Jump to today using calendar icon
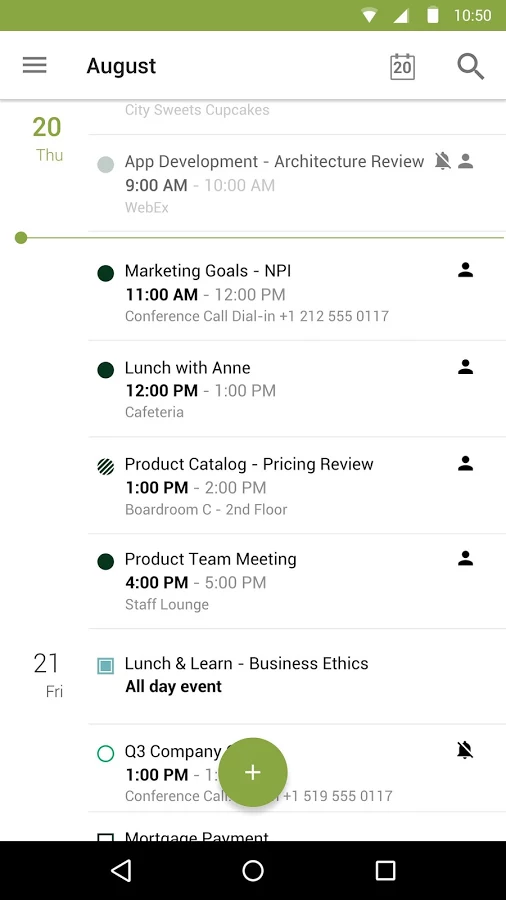 point(402,67)
